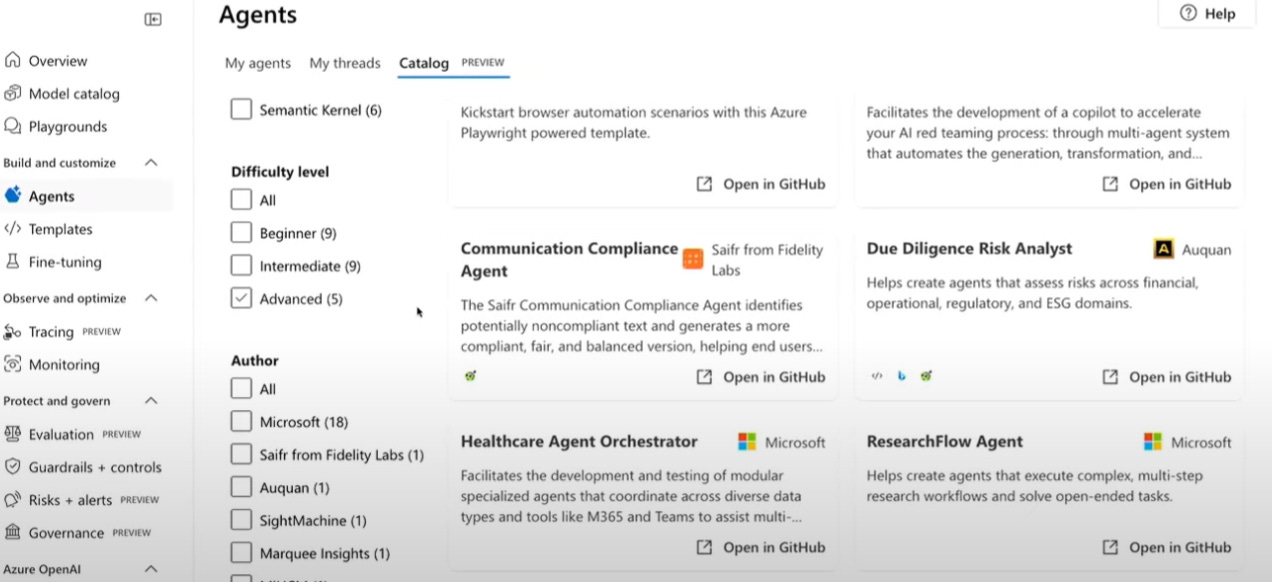Click the Due Diligence Risk Analyst title
The height and width of the screenshot is (582, 1272).
click(969, 249)
